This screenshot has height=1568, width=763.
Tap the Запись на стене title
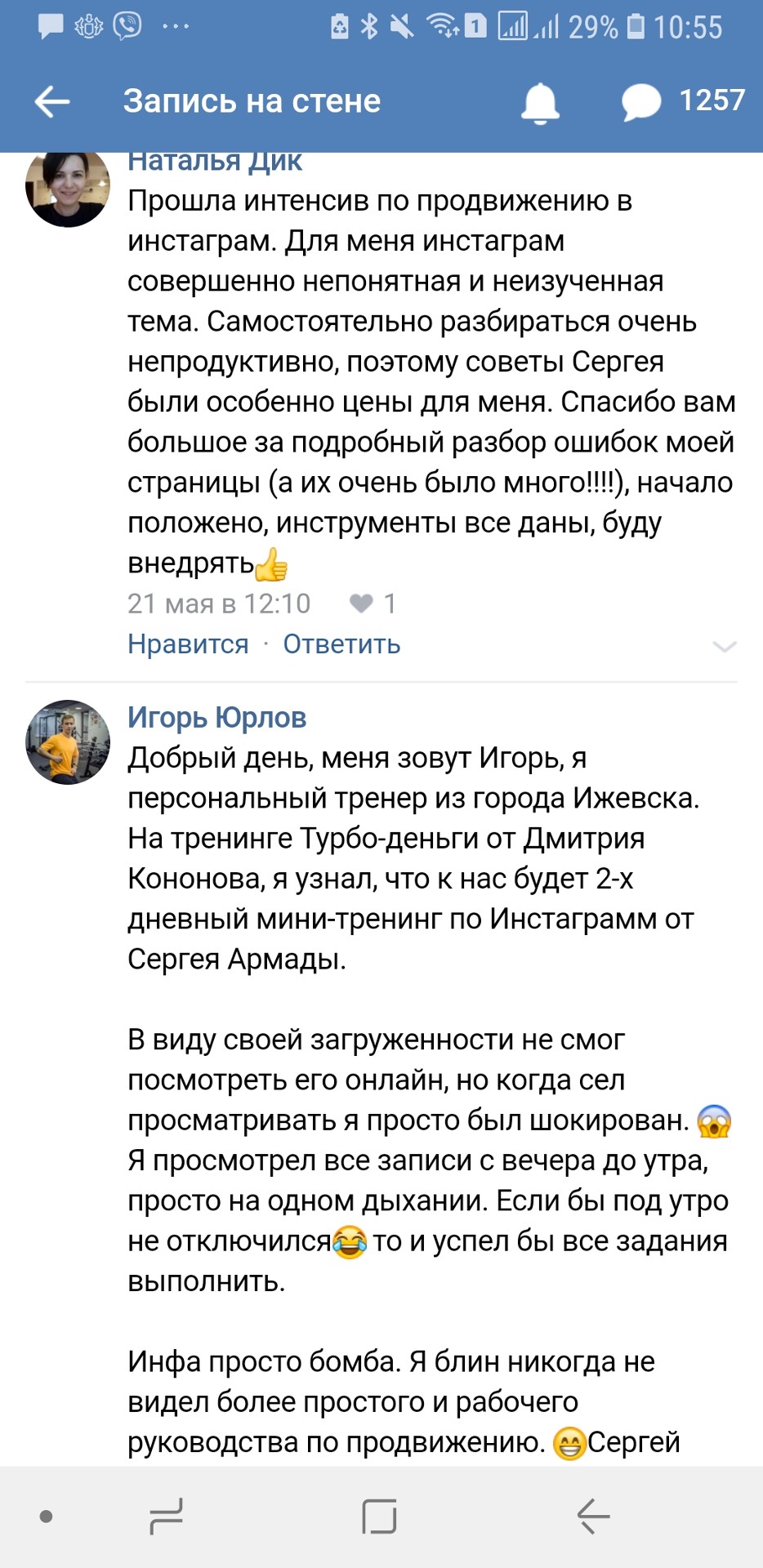pos(252,101)
